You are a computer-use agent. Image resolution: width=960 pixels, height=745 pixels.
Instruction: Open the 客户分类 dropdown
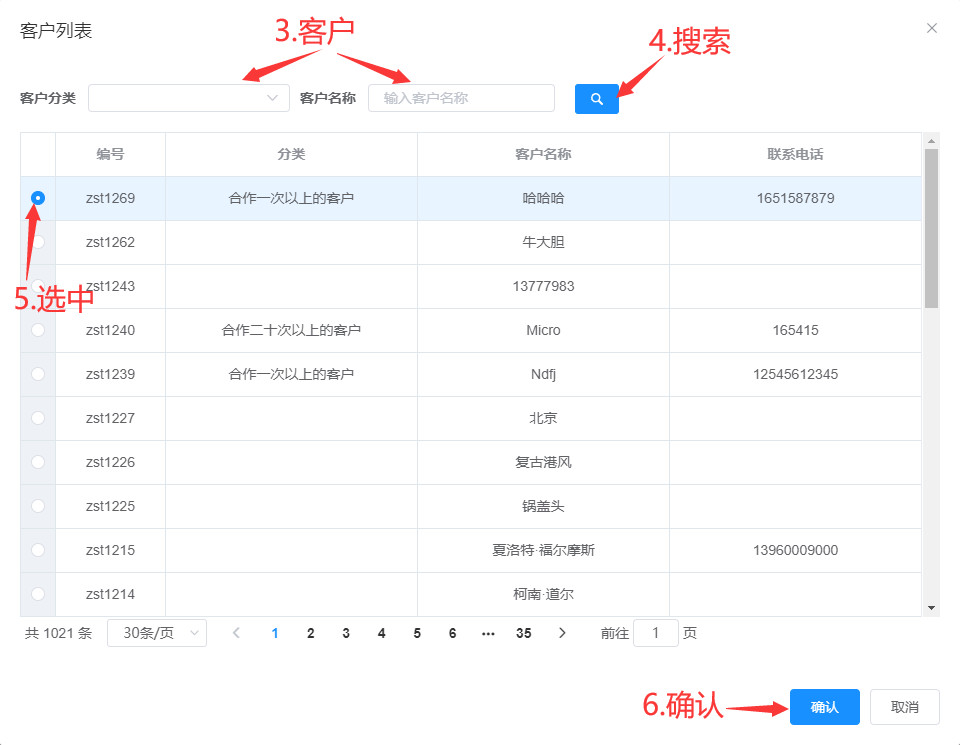pyautogui.click(x=189, y=98)
